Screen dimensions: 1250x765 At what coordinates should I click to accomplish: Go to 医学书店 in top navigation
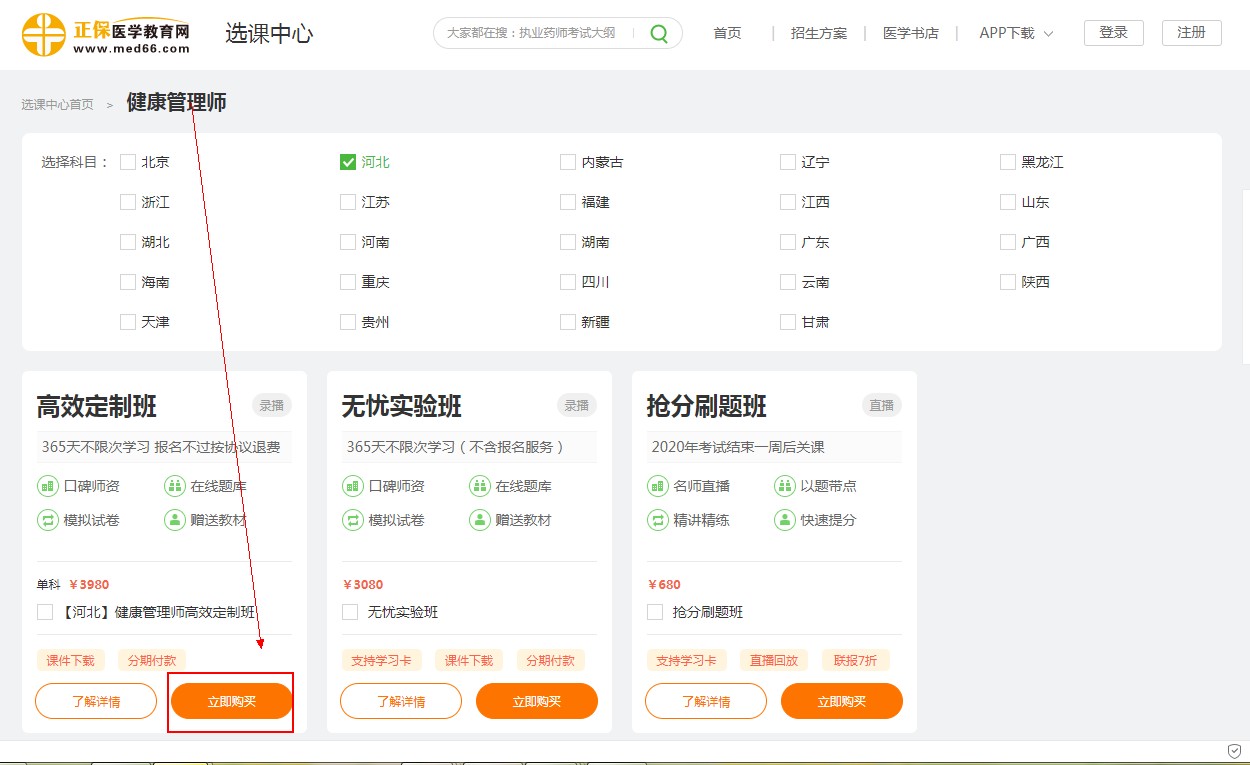point(910,33)
